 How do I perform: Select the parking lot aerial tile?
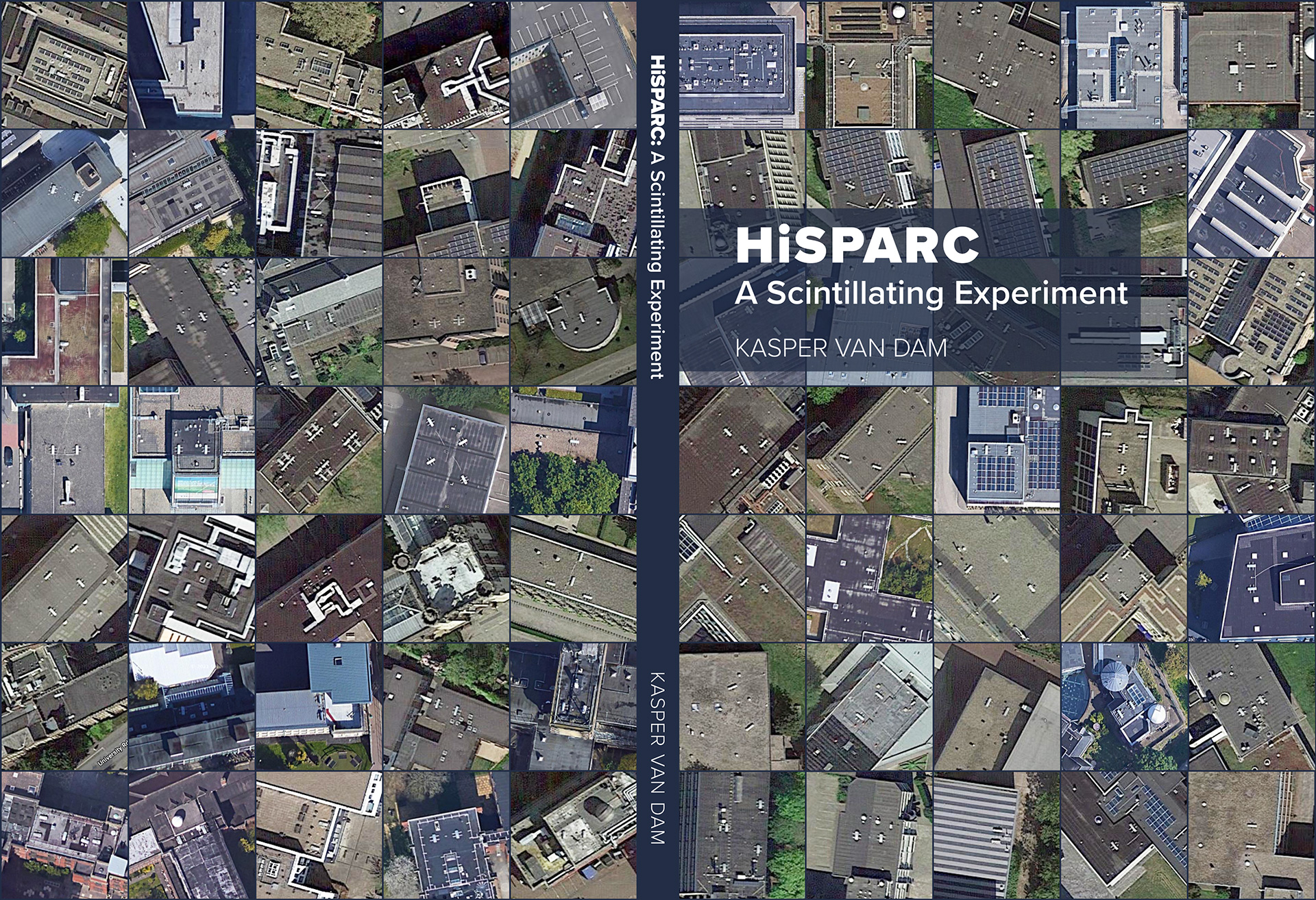pos(573,64)
